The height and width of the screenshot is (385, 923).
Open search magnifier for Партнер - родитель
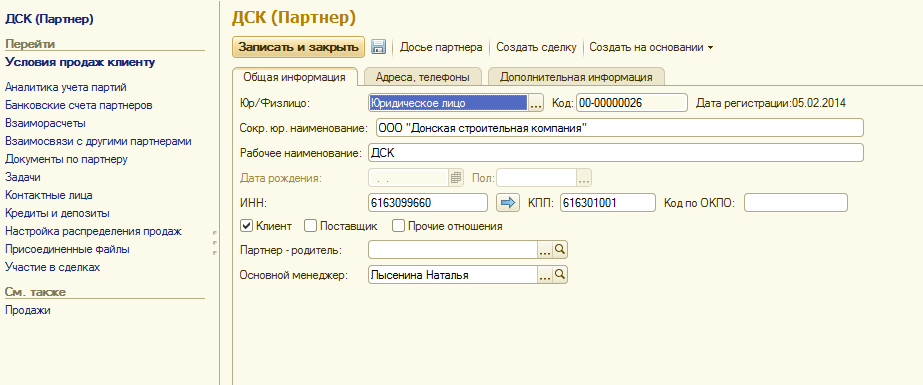click(560, 250)
